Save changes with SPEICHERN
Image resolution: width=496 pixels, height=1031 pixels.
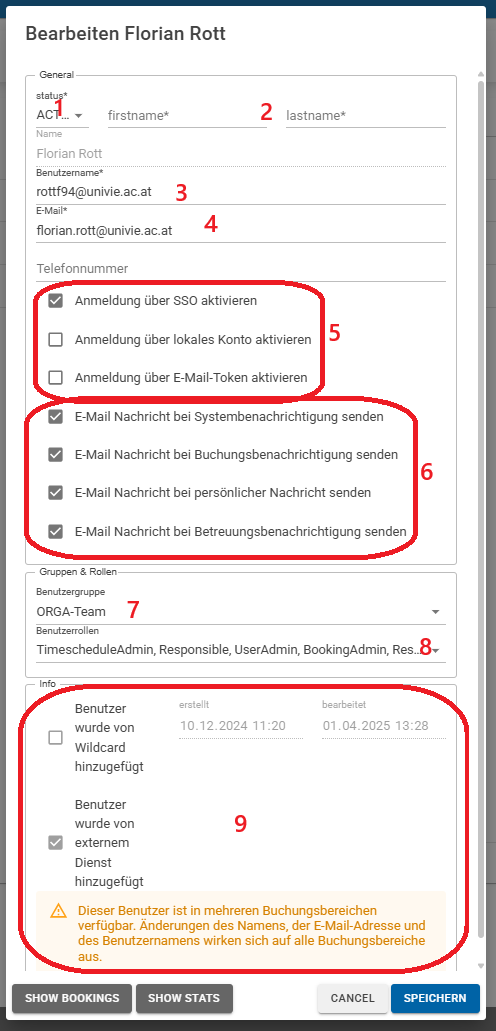(435, 998)
